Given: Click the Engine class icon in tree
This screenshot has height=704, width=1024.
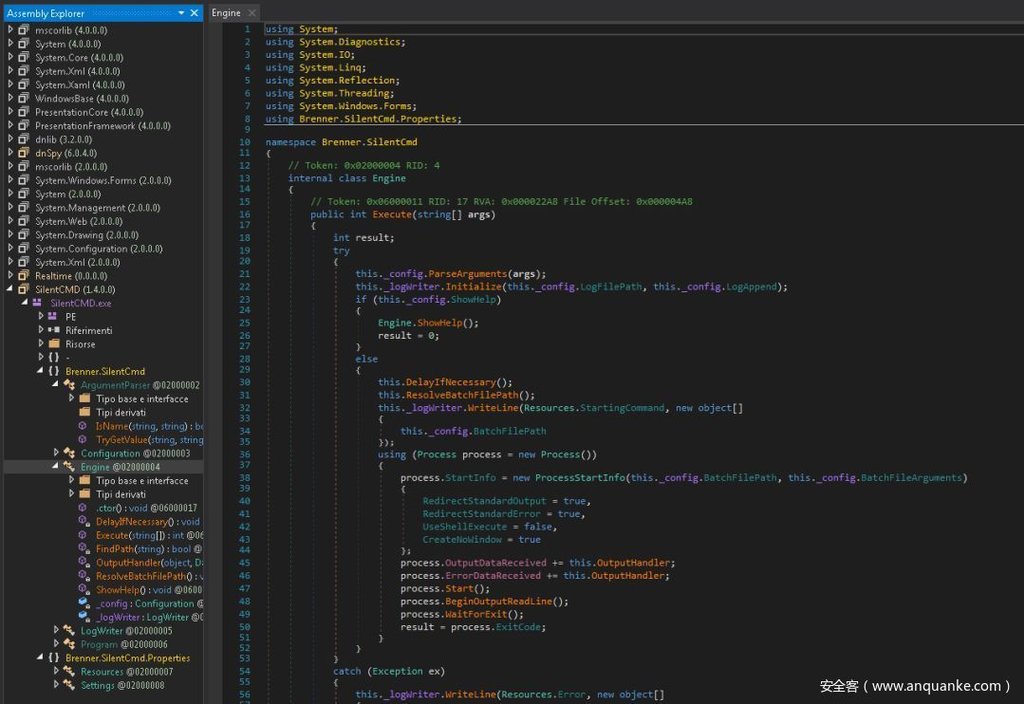Looking at the screenshot, I should pyautogui.click(x=69, y=466).
